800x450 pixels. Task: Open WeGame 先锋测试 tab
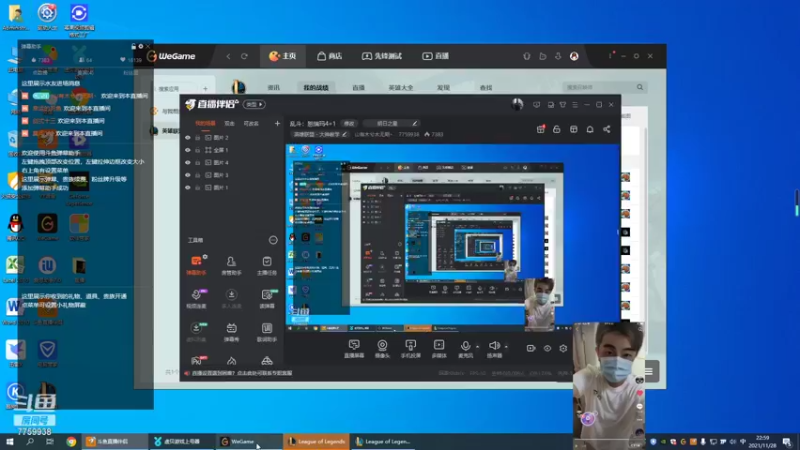[x=382, y=56]
